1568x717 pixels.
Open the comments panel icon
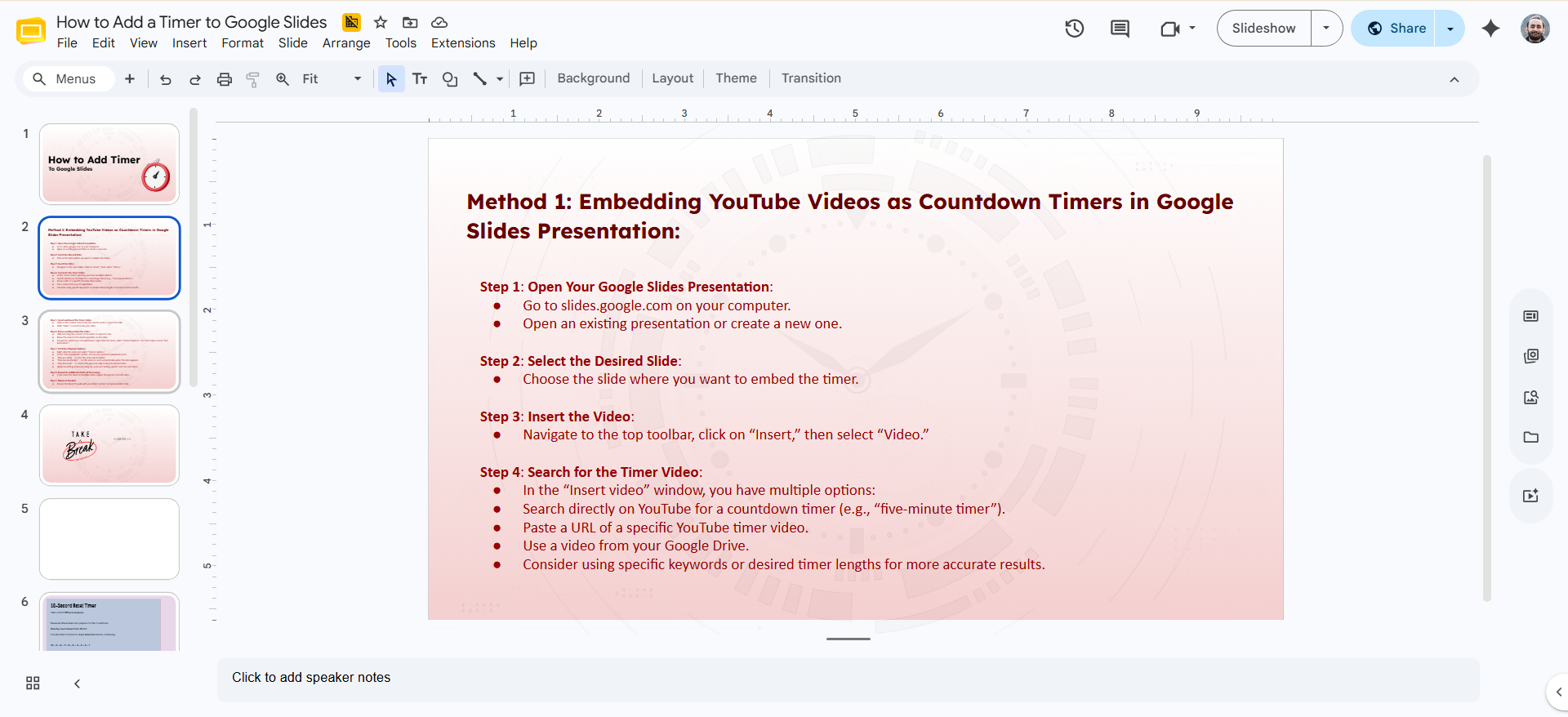(1120, 29)
